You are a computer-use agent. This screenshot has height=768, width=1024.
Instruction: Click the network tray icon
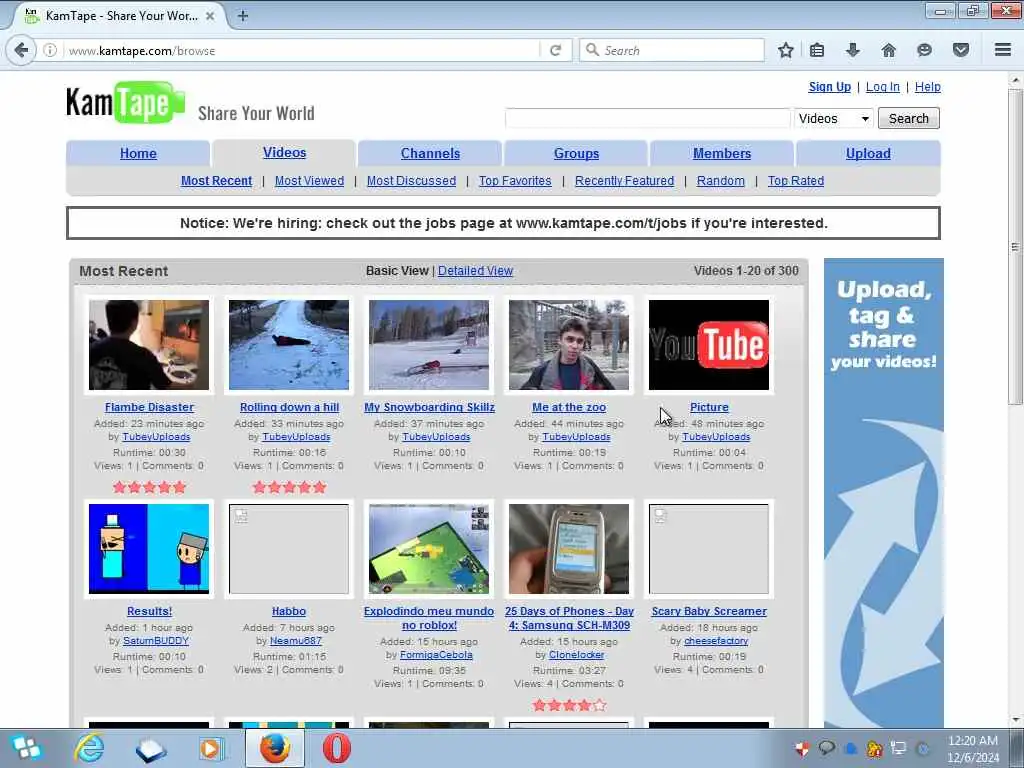click(x=899, y=748)
